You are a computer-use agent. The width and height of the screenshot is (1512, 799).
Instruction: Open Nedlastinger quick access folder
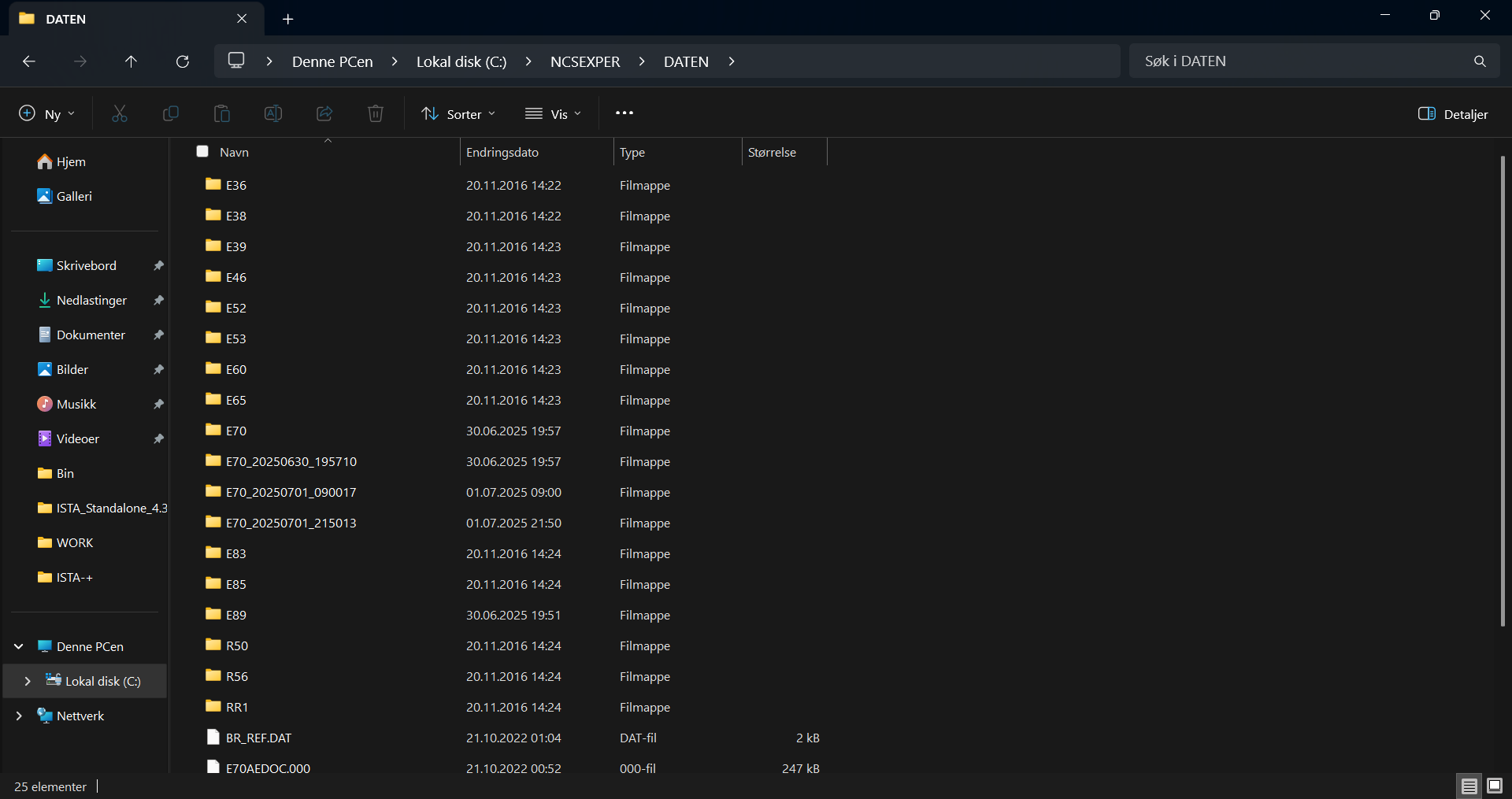[82, 300]
